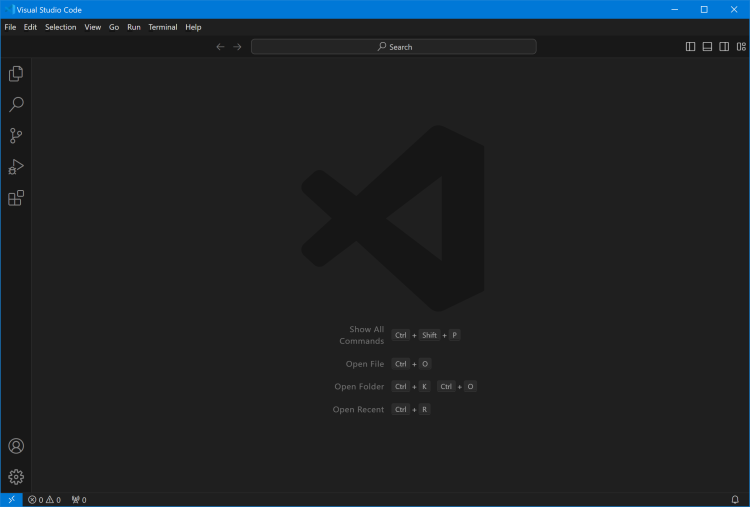
Task: Open the Customize Layout control
Action: pos(741,47)
